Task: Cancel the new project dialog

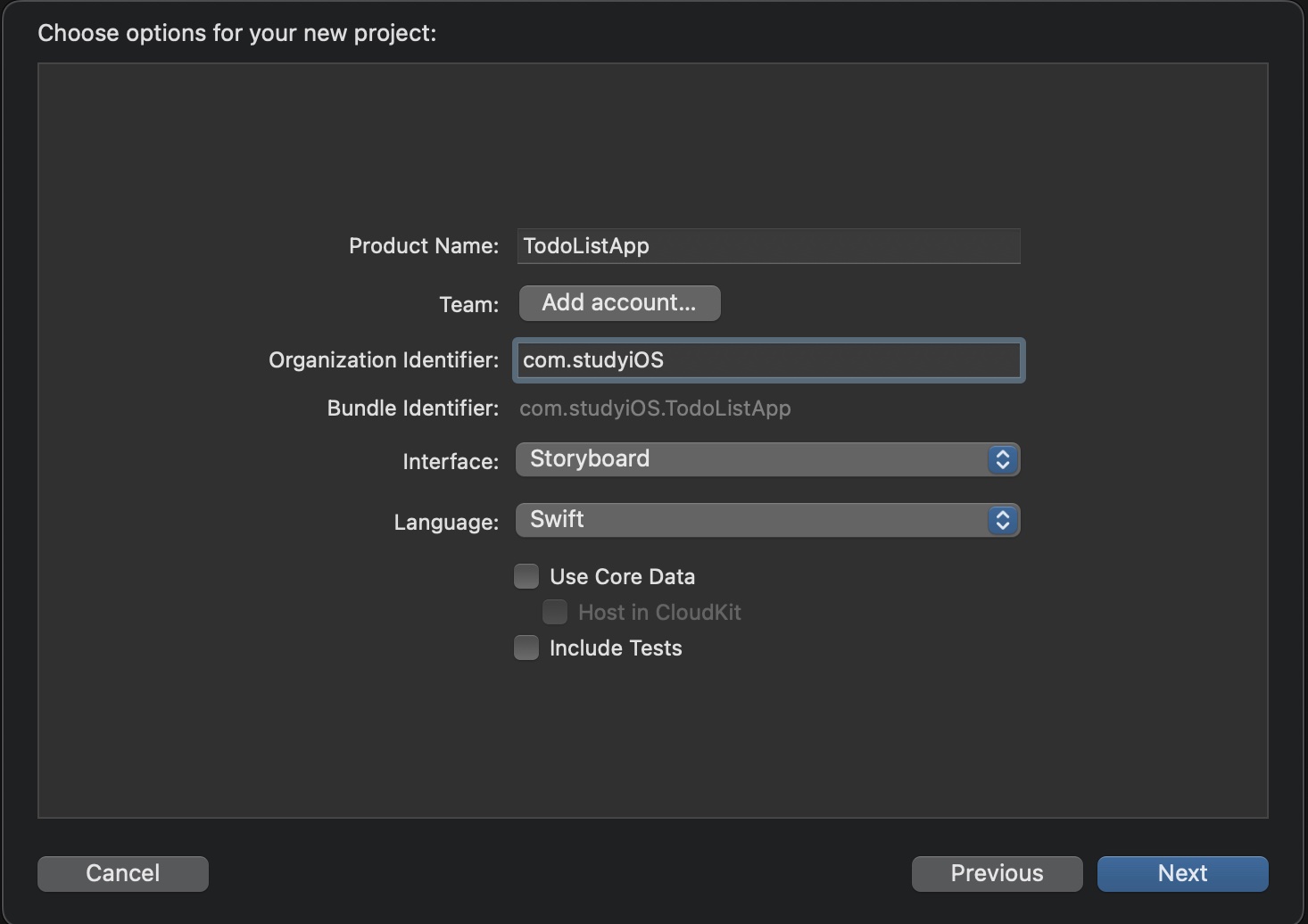Action: [x=123, y=874]
